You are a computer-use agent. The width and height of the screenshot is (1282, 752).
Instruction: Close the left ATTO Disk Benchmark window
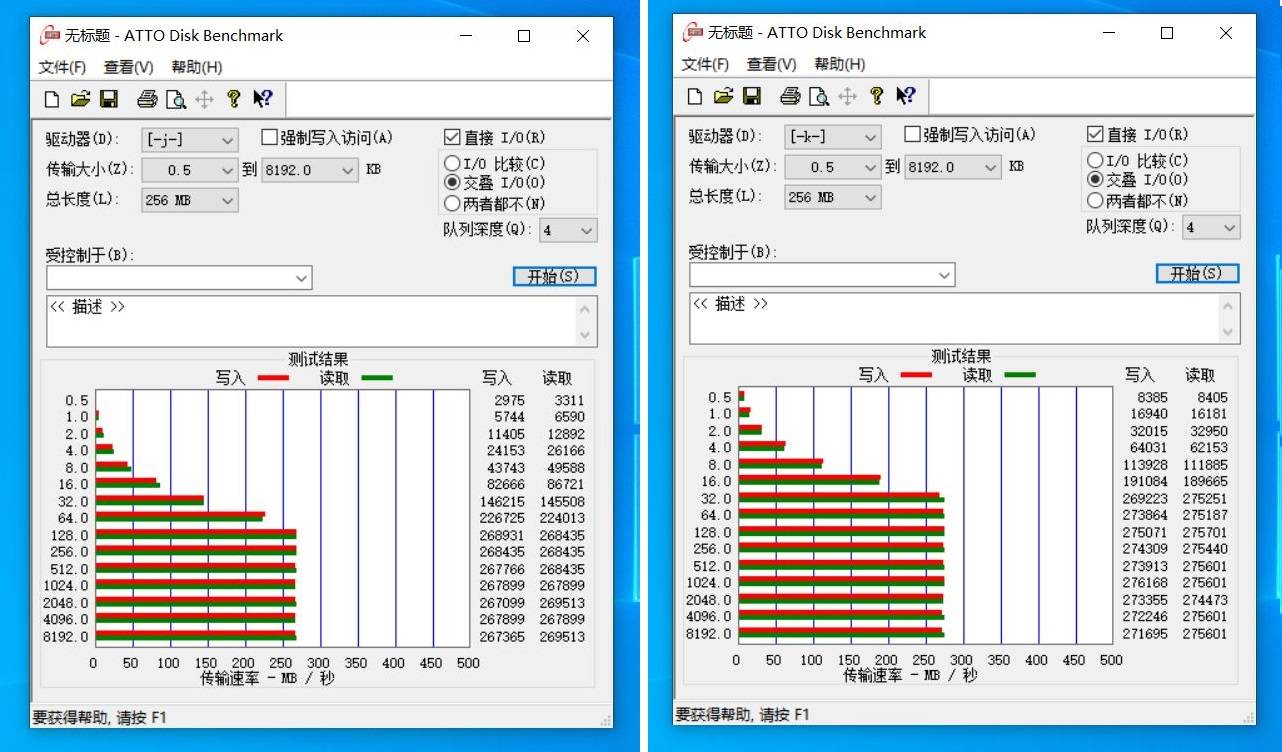click(x=583, y=36)
